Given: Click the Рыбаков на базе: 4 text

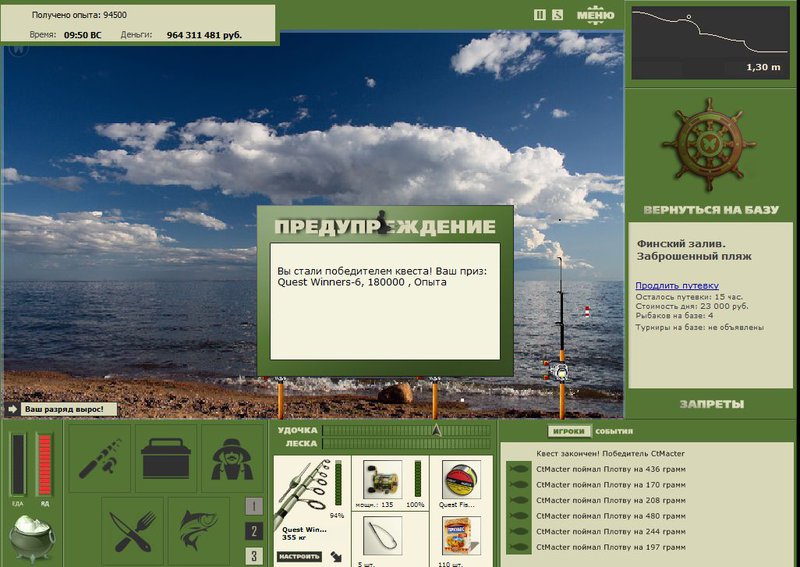Looking at the screenshot, I should (674, 316).
